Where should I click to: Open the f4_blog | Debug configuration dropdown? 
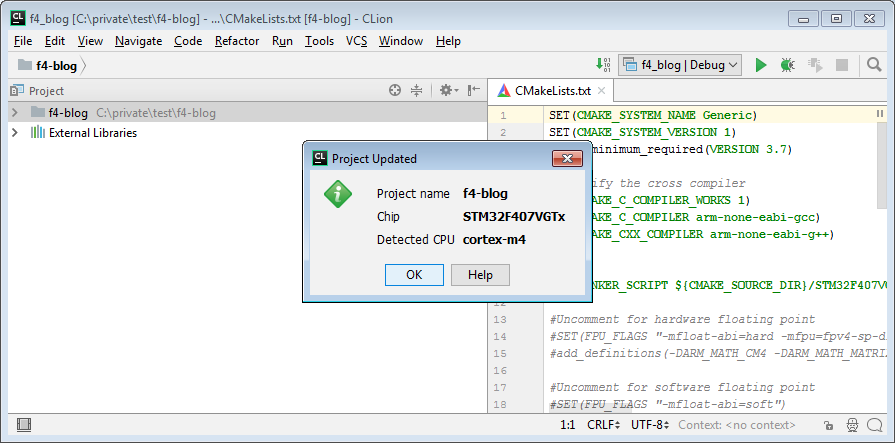pyautogui.click(x=680, y=65)
